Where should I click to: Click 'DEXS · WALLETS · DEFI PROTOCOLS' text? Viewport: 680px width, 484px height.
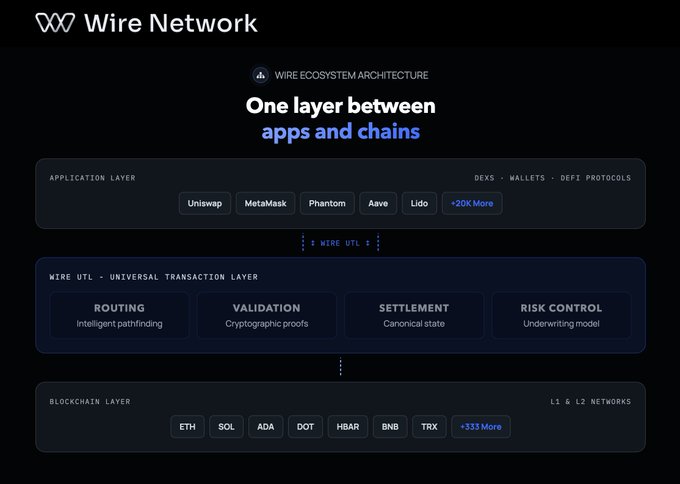(552, 178)
